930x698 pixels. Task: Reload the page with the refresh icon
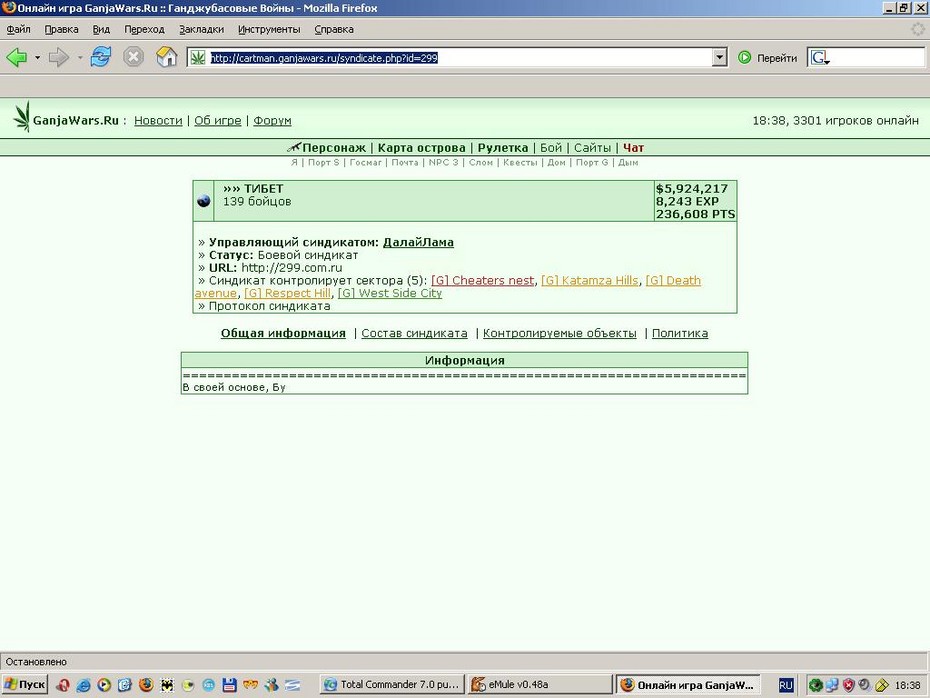pyautogui.click(x=100, y=58)
